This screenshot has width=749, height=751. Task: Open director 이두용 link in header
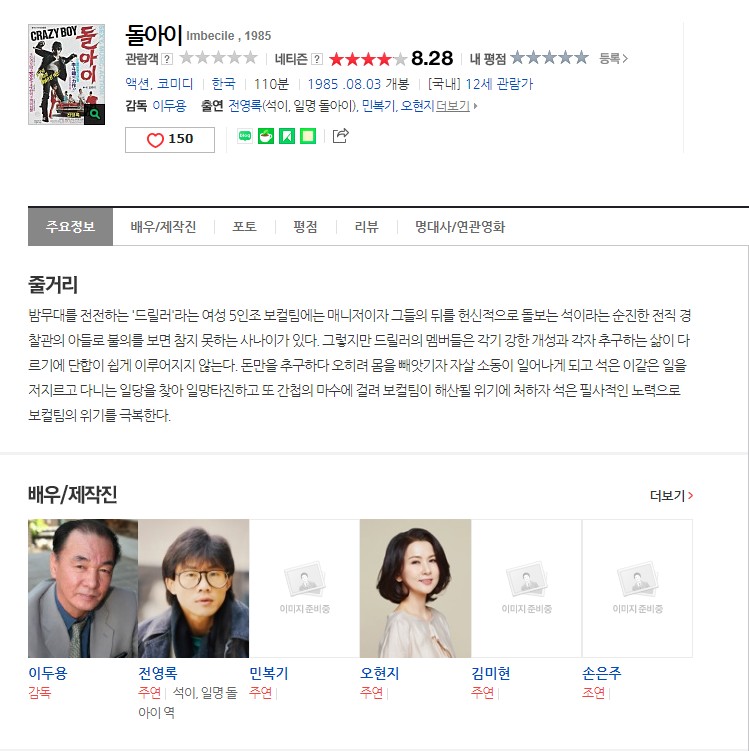coord(169,106)
